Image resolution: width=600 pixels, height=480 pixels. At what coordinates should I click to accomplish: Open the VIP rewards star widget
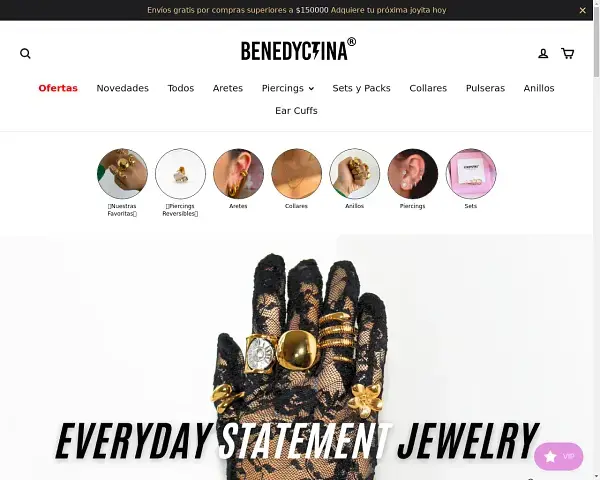[559, 456]
